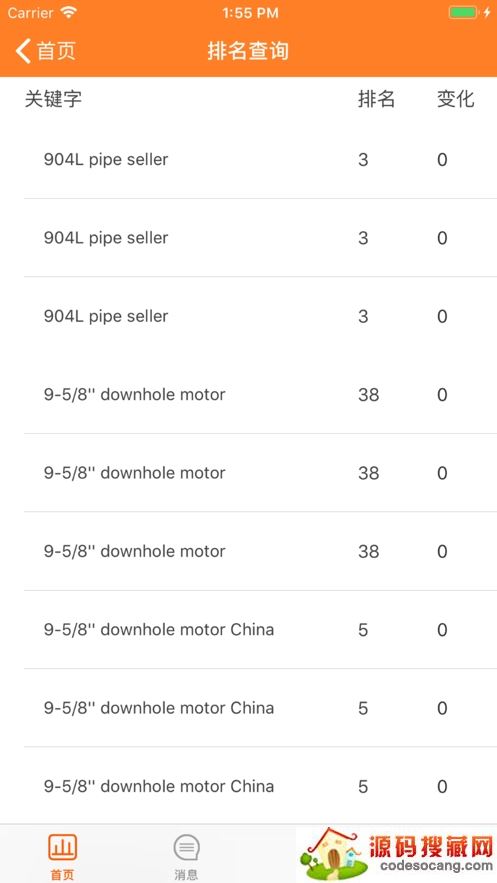Select the 首页 tab label
The width and height of the screenshot is (497, 883).
[x=62, y=874]
